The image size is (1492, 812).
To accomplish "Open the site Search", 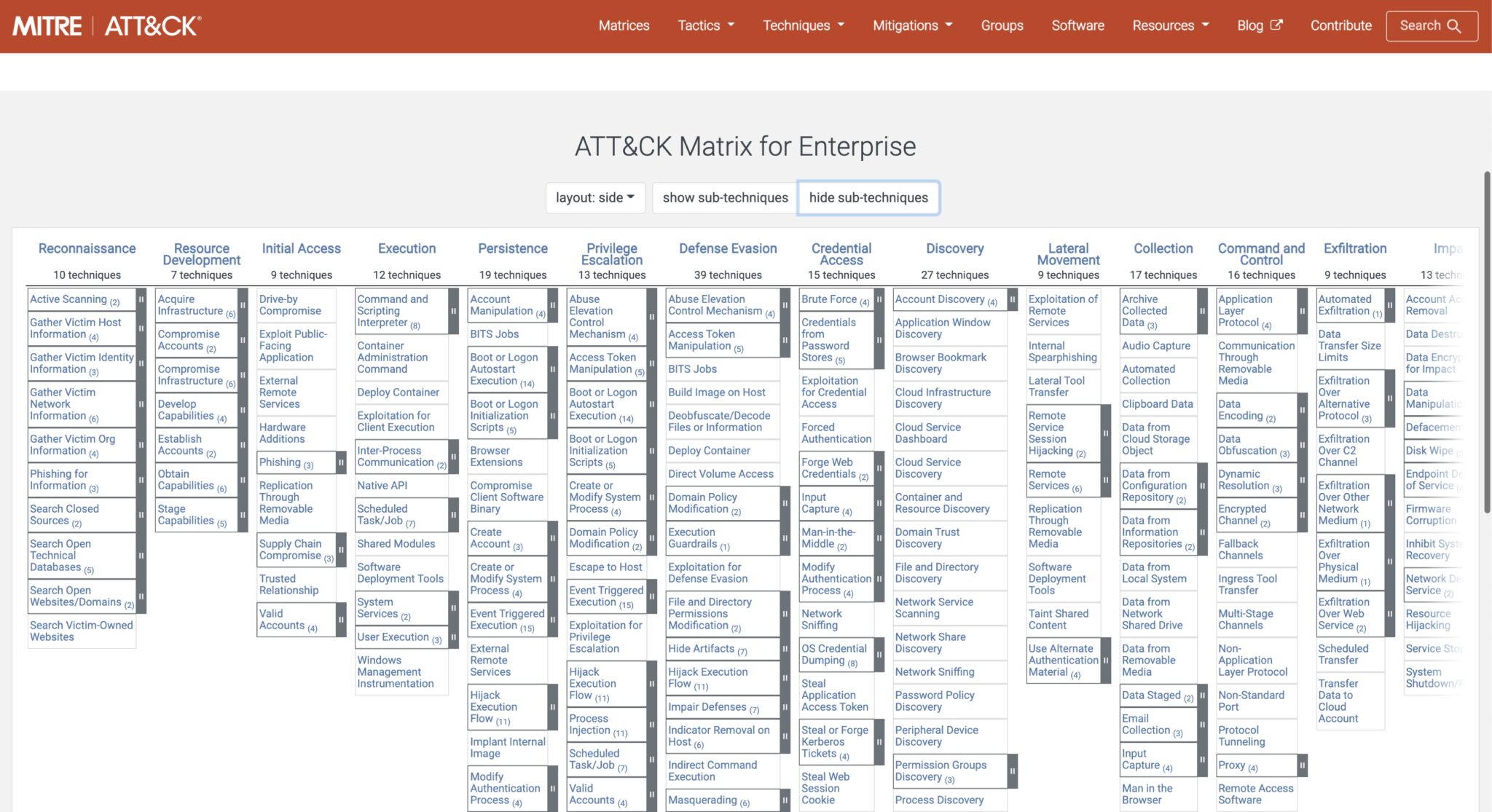I will [1432, 25].
